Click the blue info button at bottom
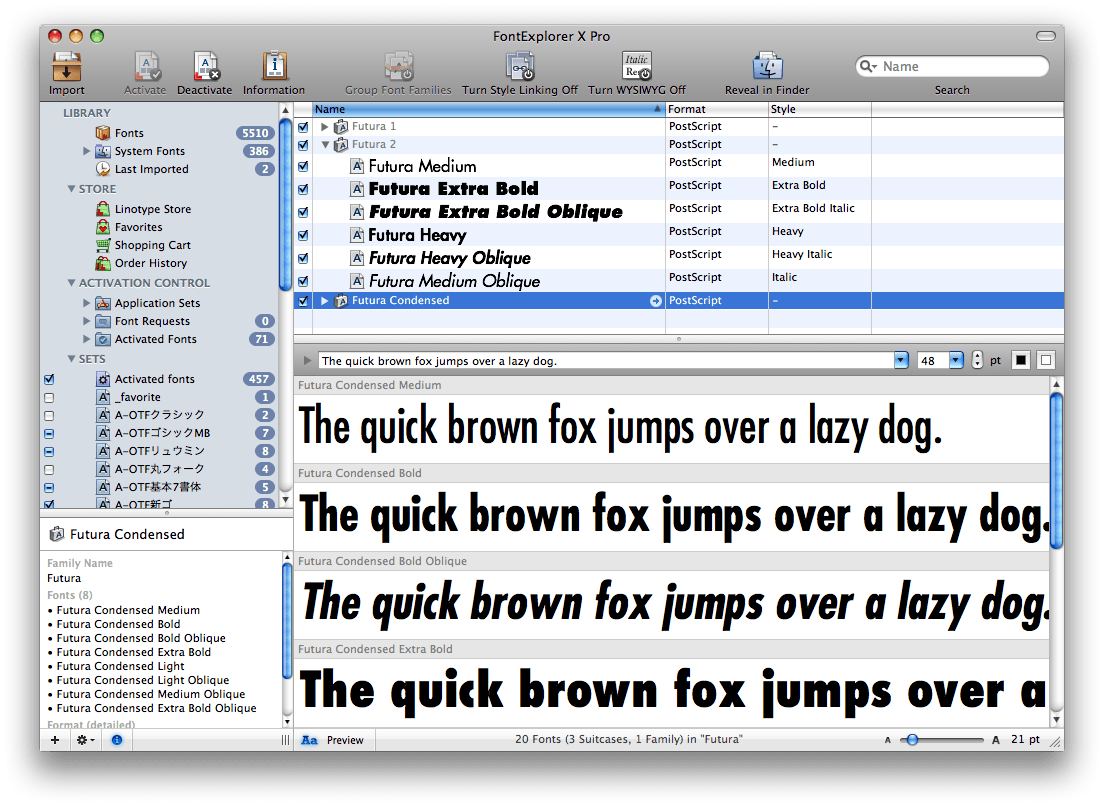The image size is (1104, 806). tap(117, 740)
